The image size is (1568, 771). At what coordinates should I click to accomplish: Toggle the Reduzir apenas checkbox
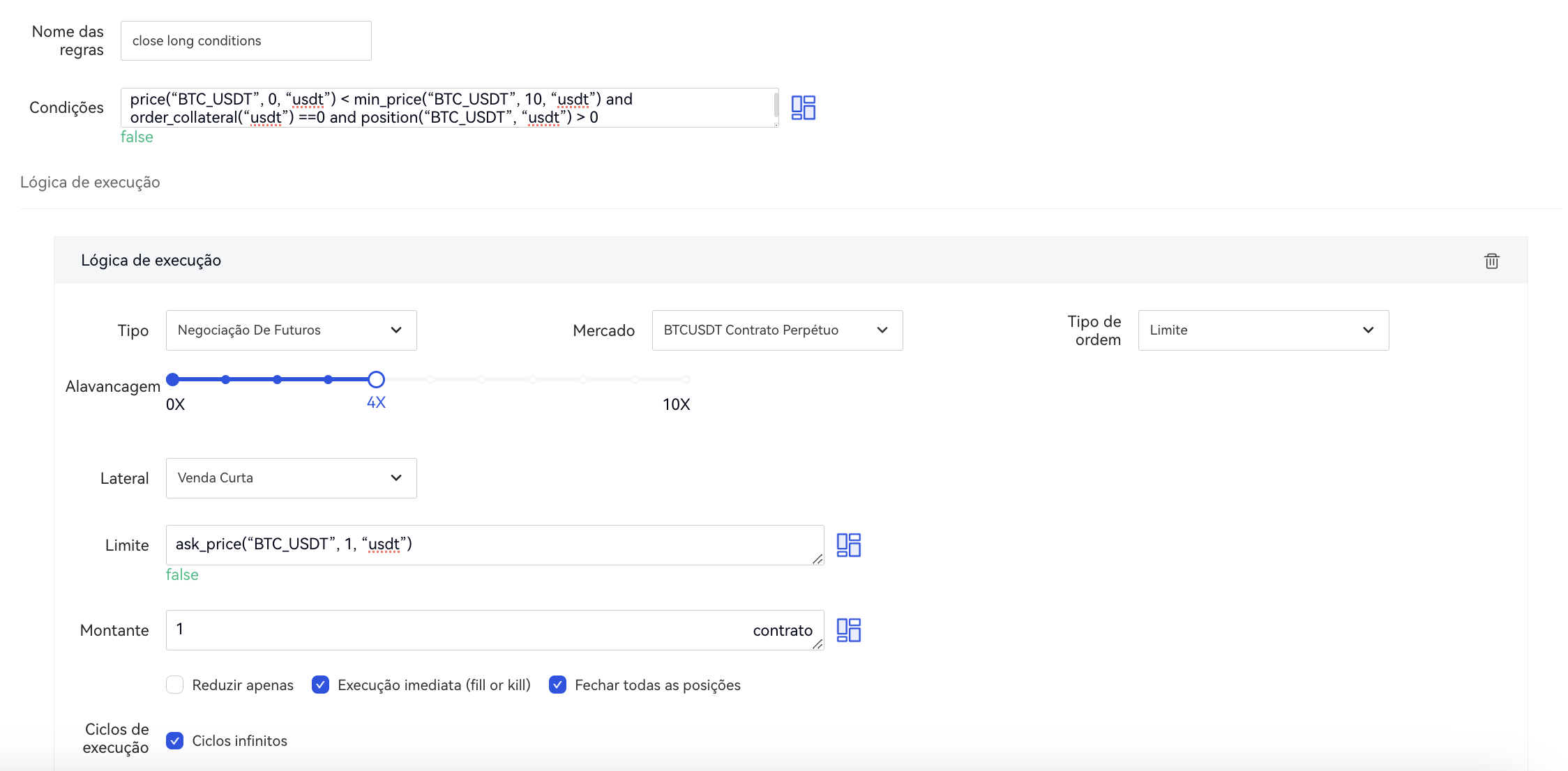(x=175, y=685)
